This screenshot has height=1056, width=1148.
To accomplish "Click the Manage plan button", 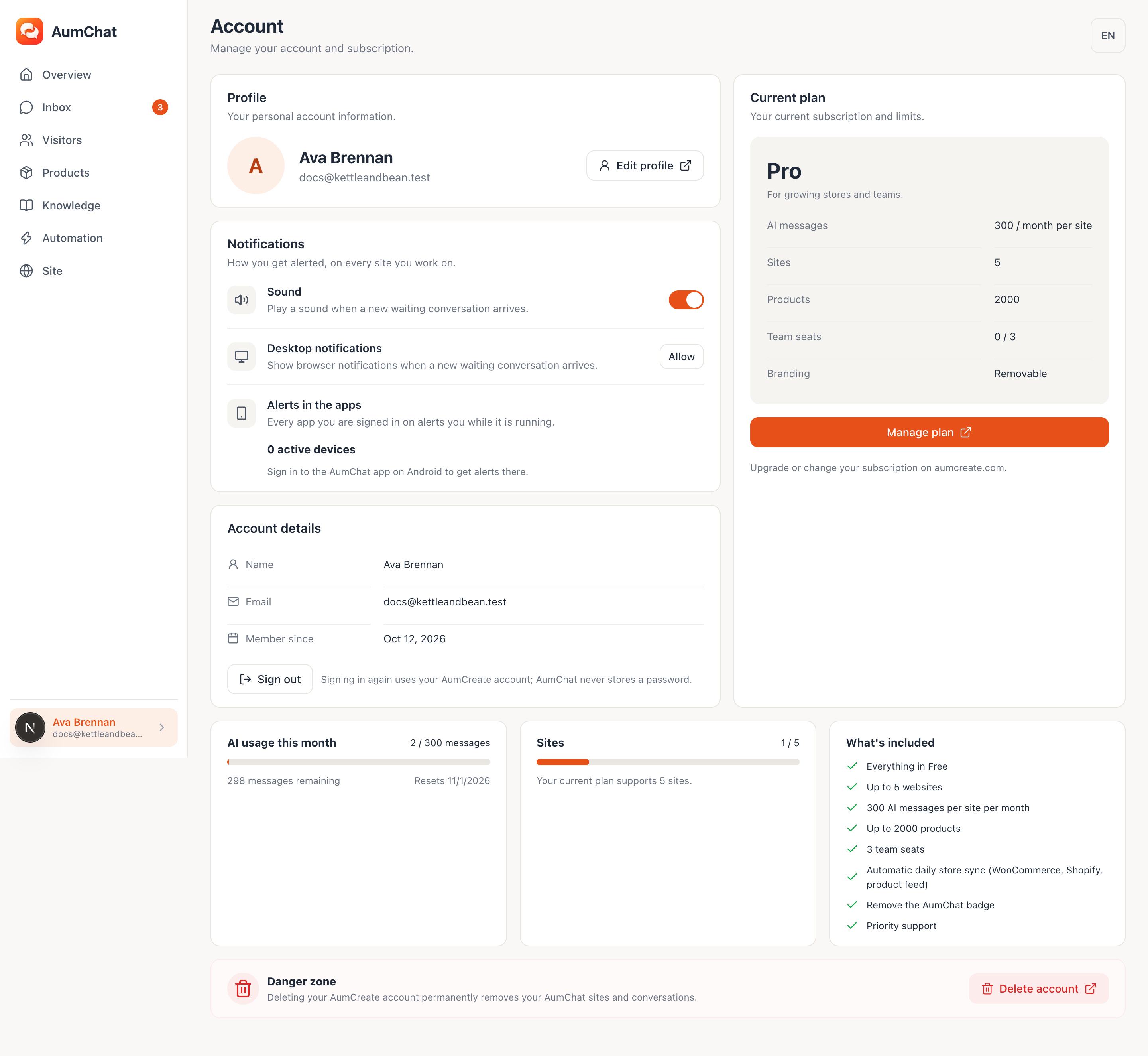I will 929,433.
